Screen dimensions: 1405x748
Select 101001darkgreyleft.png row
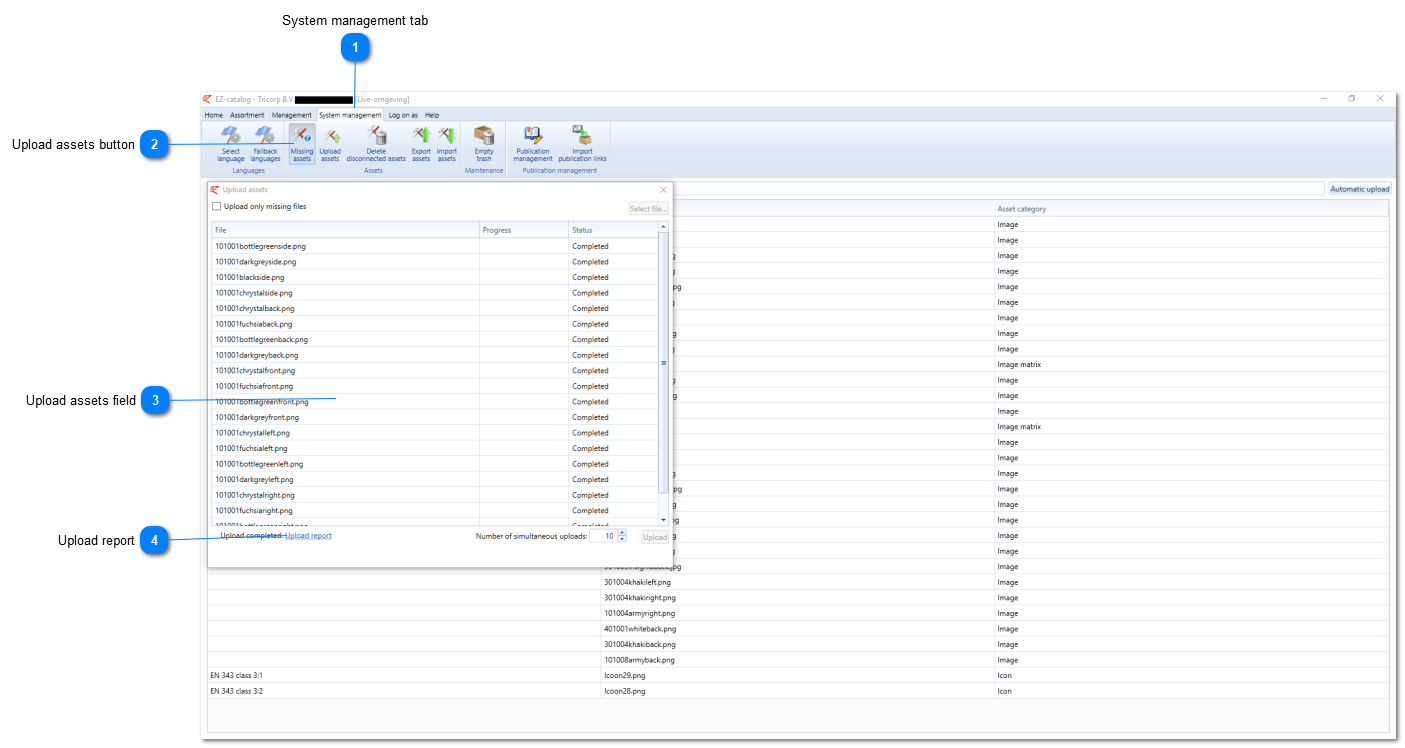pos(434,479)
